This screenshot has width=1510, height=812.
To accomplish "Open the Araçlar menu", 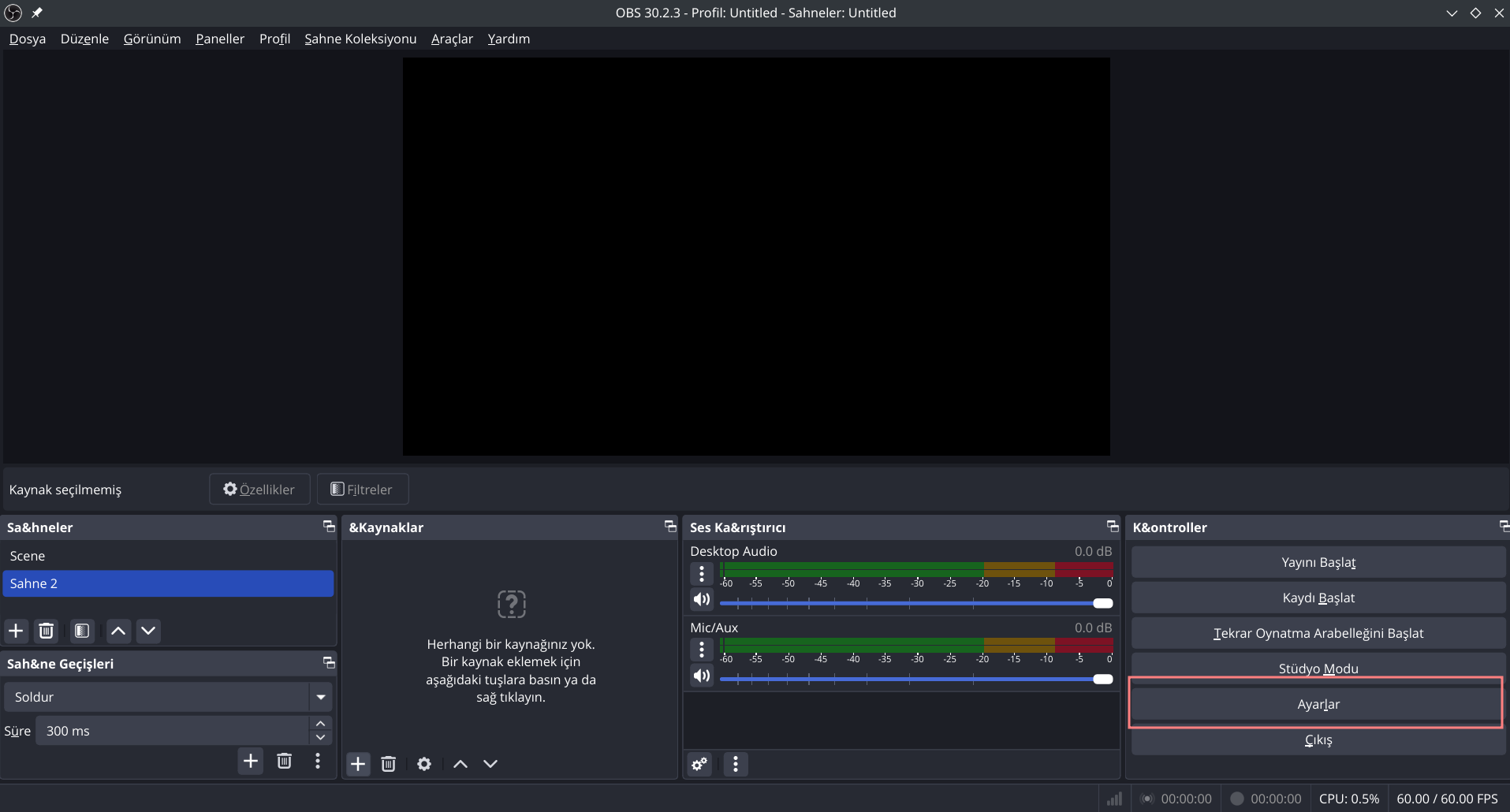I will click(x=452, y=39).
